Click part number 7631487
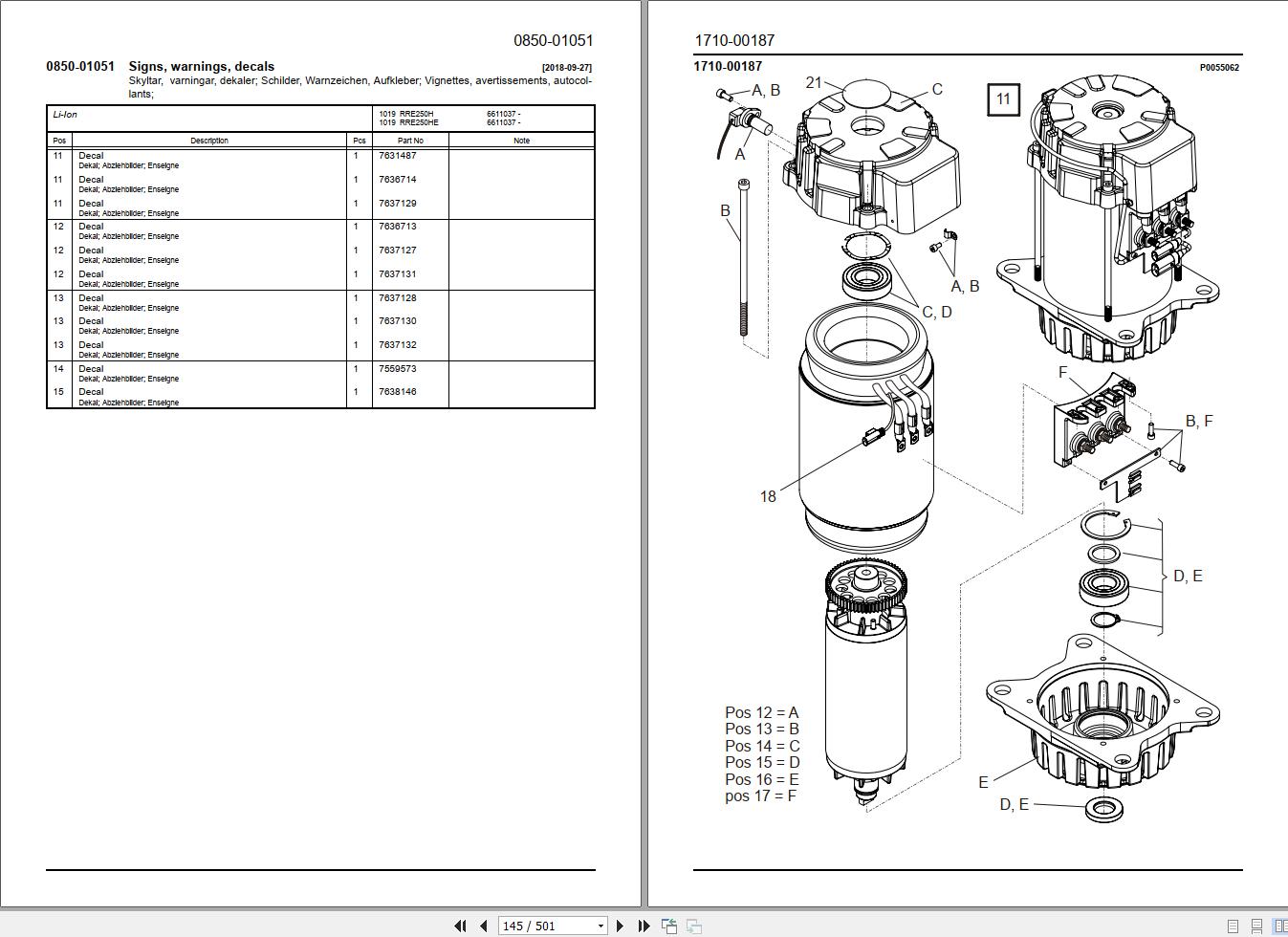1288x937 pixels. tap(398, 156)
